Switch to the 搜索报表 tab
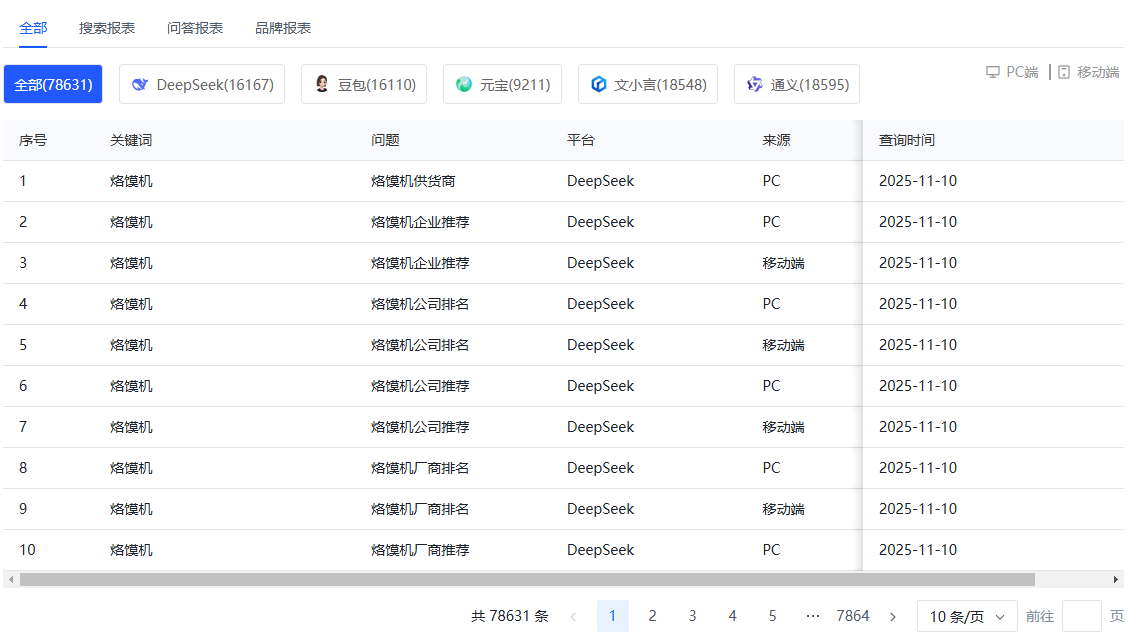This screenshot has width=1138, height=638. (x=106, y=27)
